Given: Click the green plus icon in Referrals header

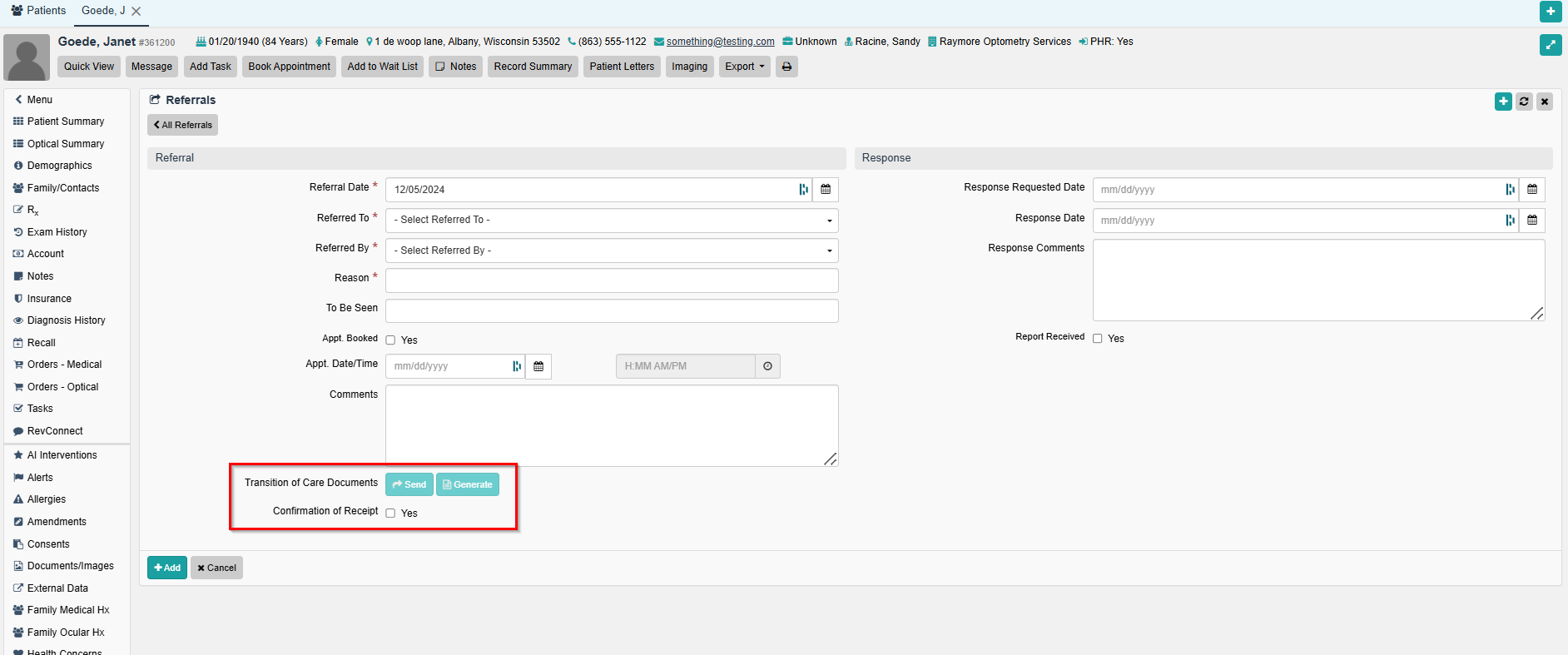Looking at the screenshot, I should (1503, 102).
